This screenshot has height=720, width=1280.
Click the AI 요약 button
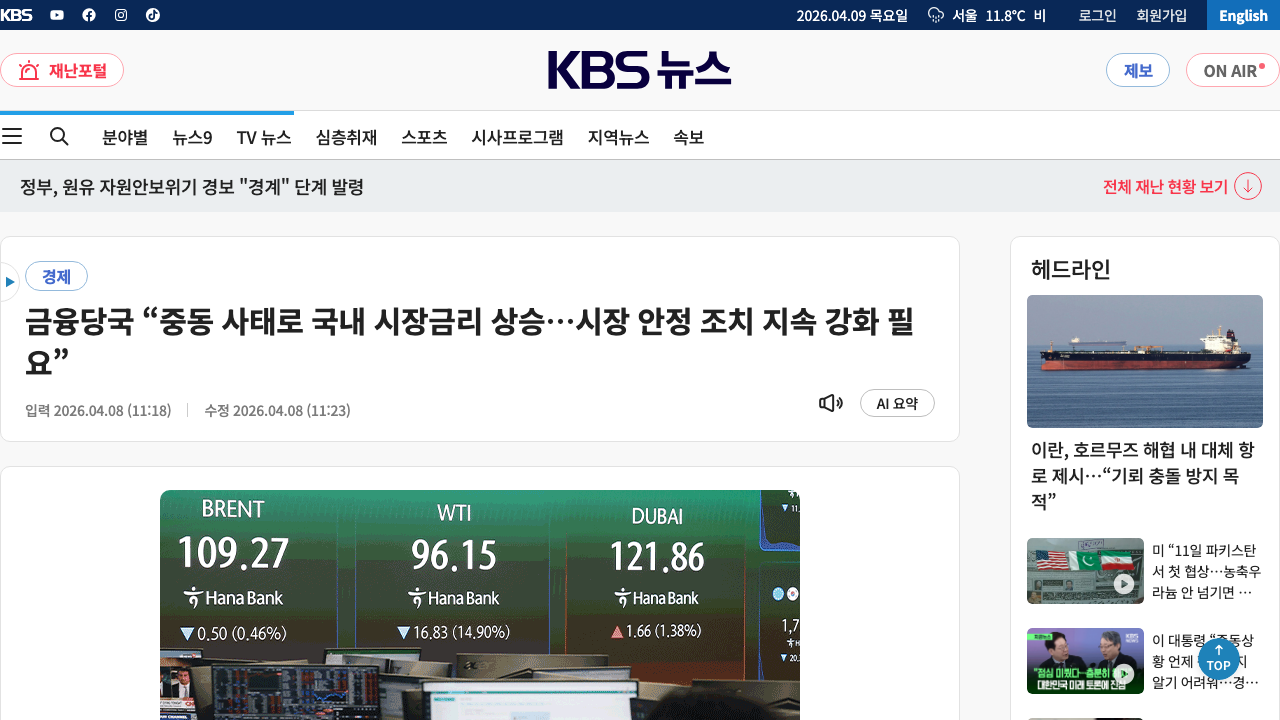pos(897,403)
